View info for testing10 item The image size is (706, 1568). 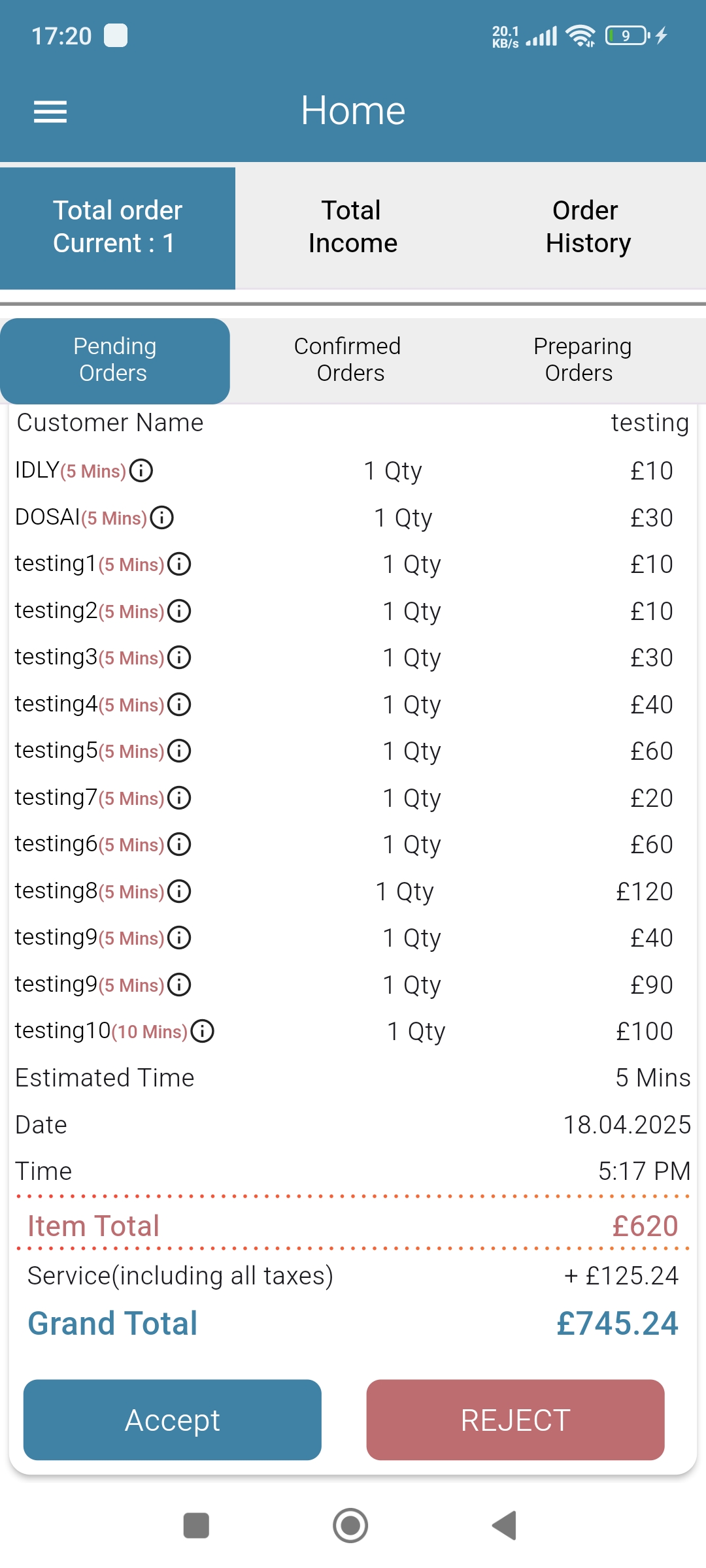tap(203, 1031)
